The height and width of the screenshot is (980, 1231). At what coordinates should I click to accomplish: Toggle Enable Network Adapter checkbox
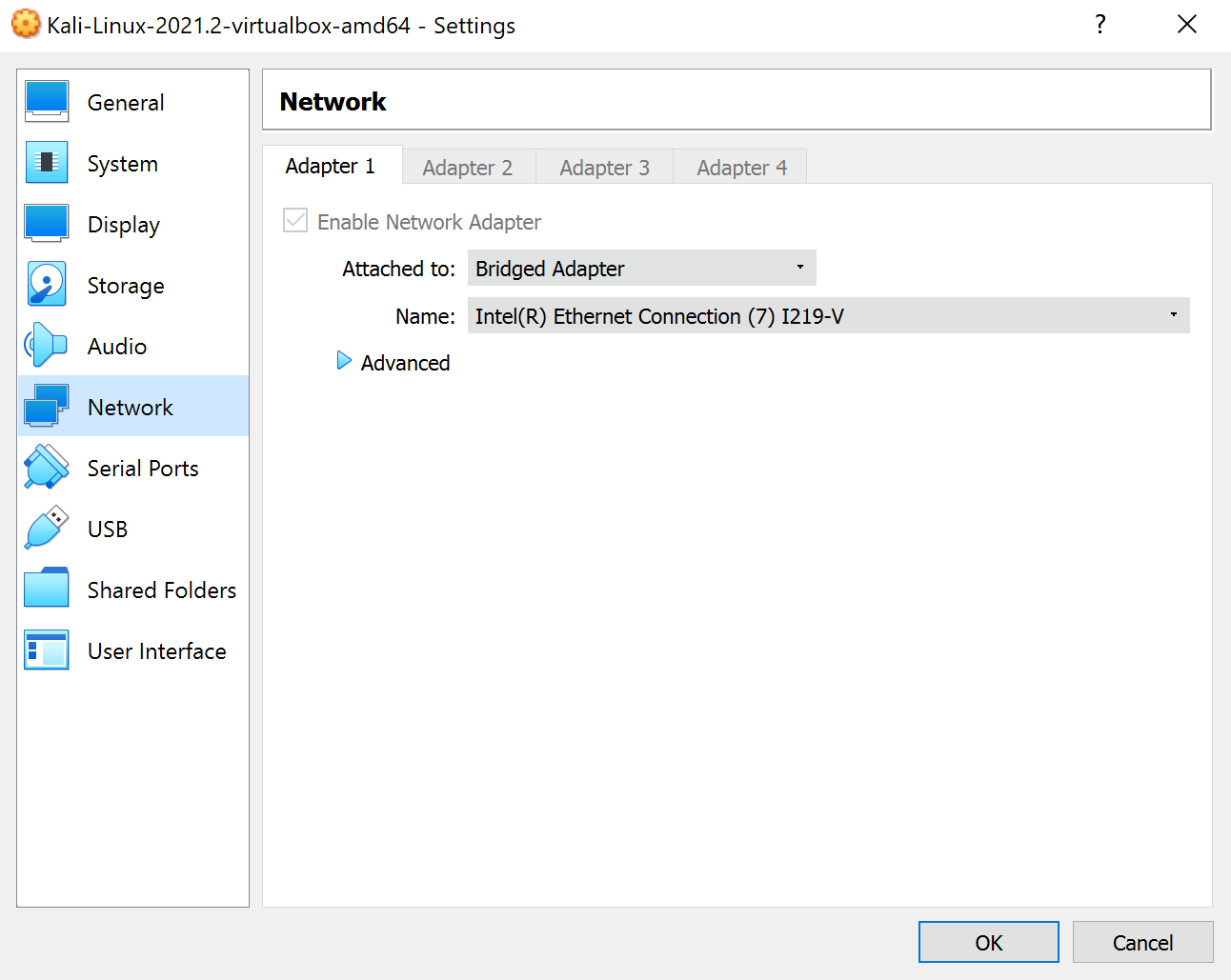coord(295,221)
